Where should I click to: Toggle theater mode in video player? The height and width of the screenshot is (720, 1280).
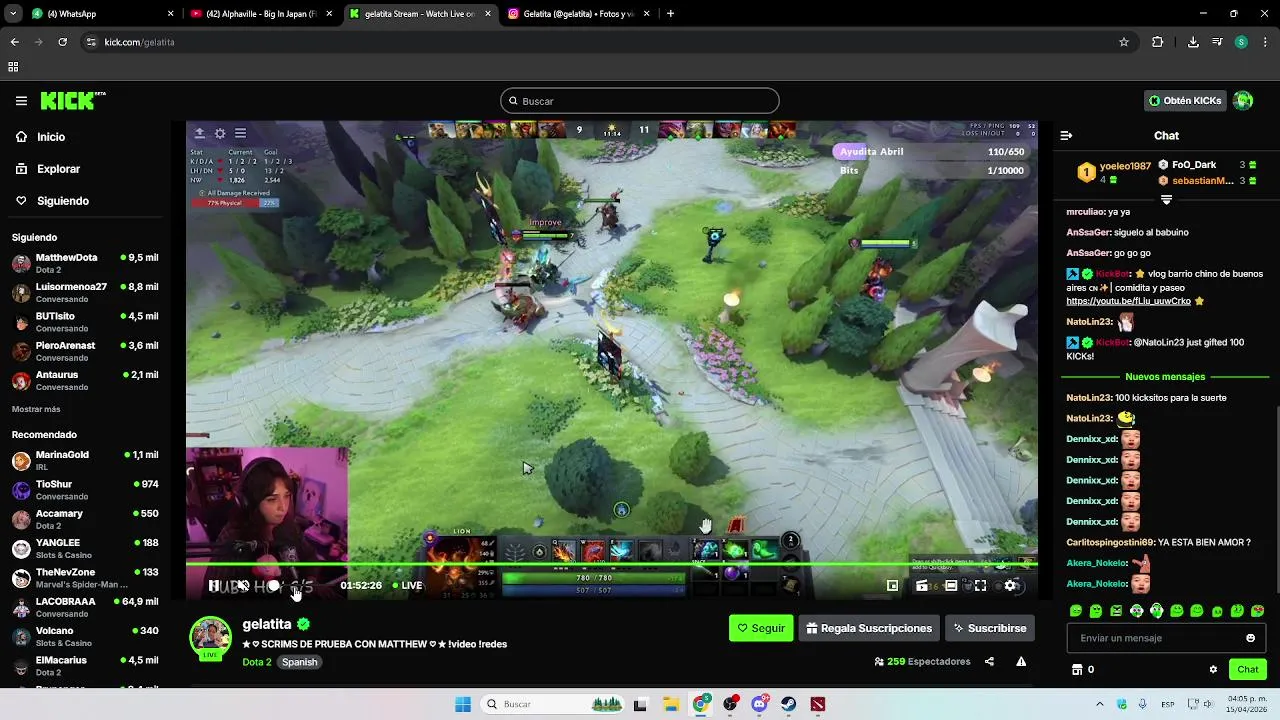pyautogui.click(x=951, y=586)
